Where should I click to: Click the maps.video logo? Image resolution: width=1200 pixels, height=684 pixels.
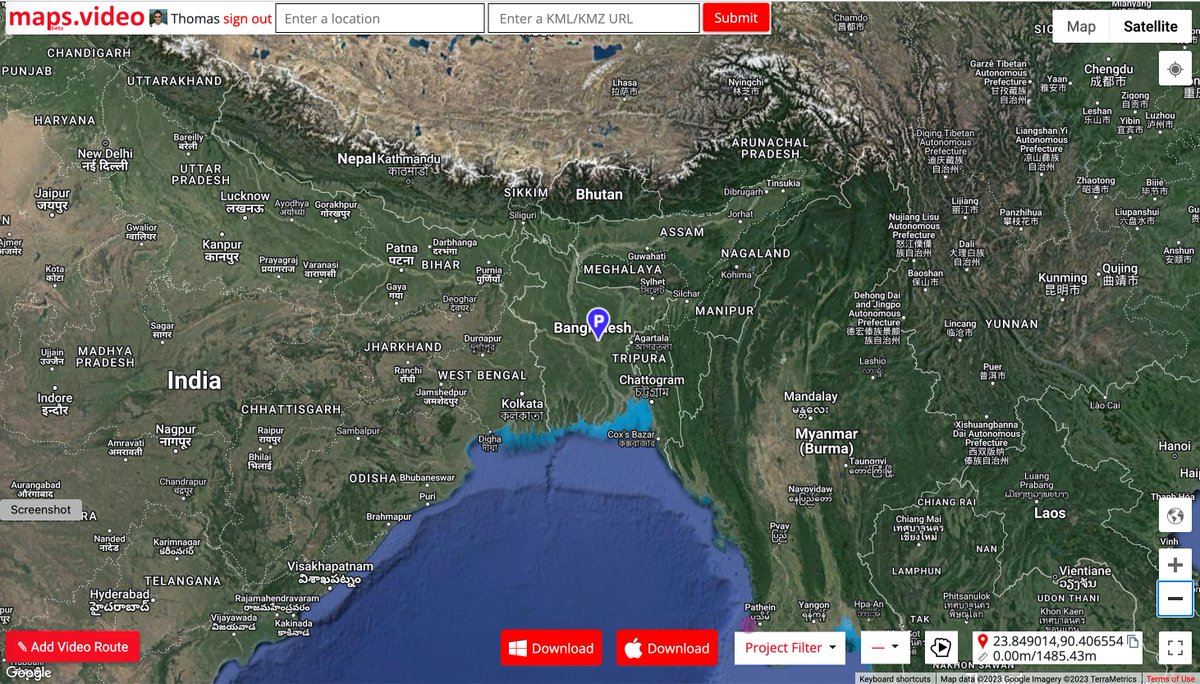coord(76,17)
